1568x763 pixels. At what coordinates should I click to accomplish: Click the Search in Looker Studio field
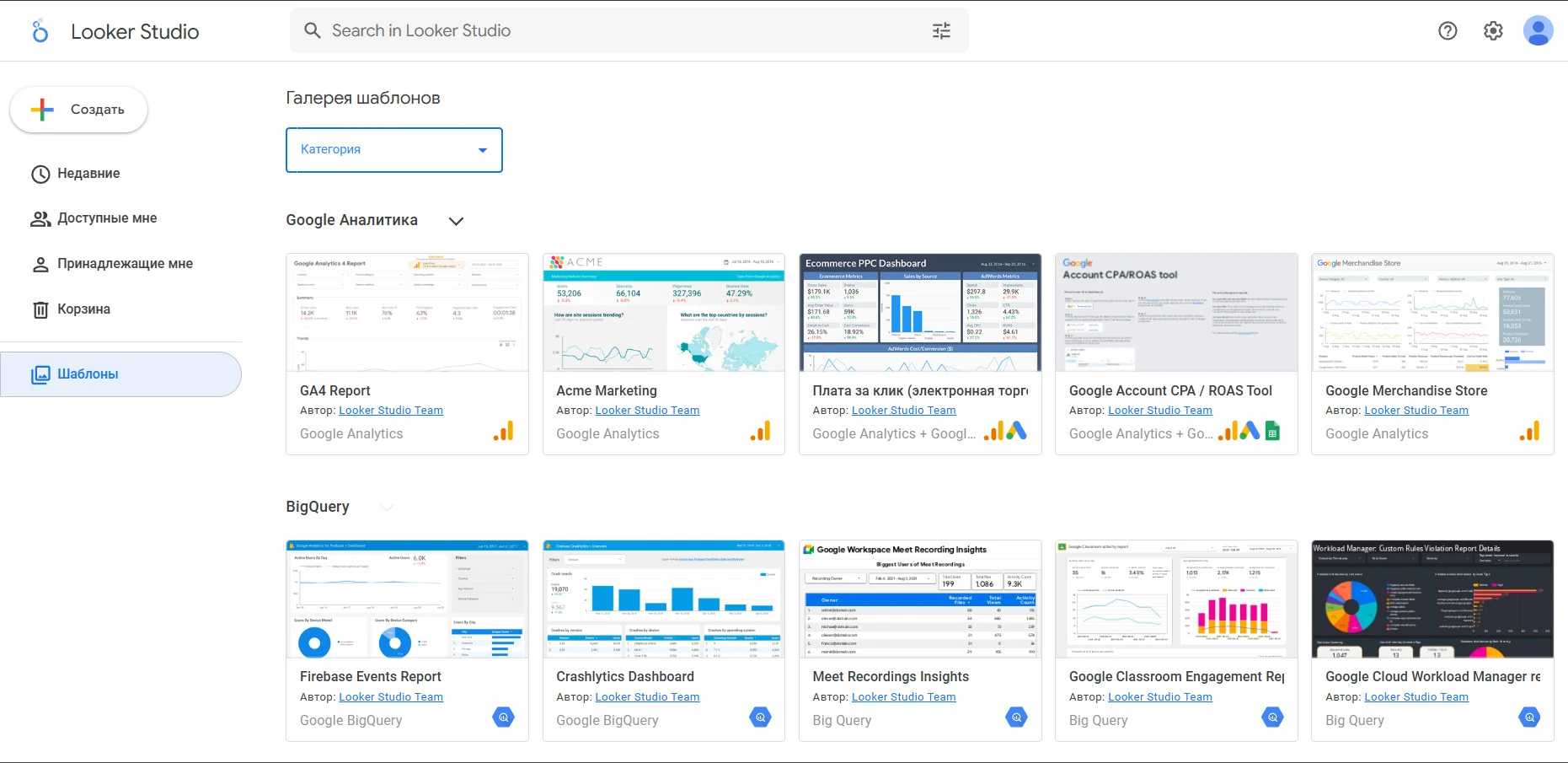pyautogui.click(x=629, y=30)
